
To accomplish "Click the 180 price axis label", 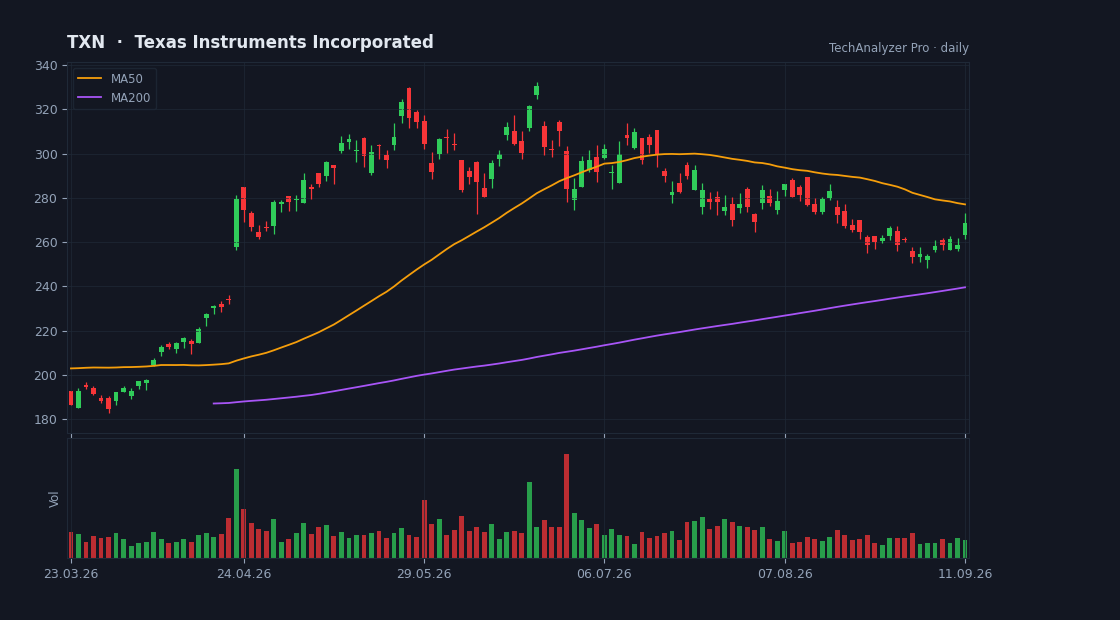I will click(46, 420).
